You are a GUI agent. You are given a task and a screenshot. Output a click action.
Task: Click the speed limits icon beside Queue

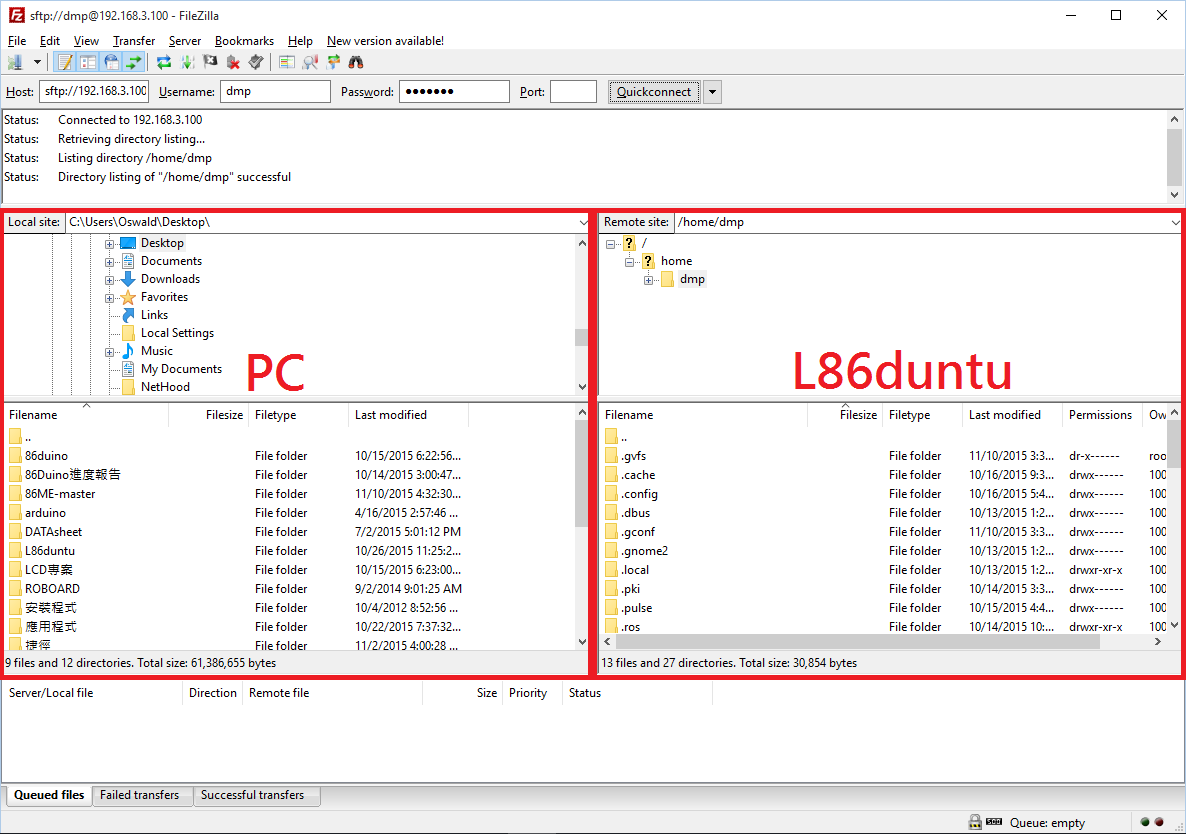pos(994,822)
